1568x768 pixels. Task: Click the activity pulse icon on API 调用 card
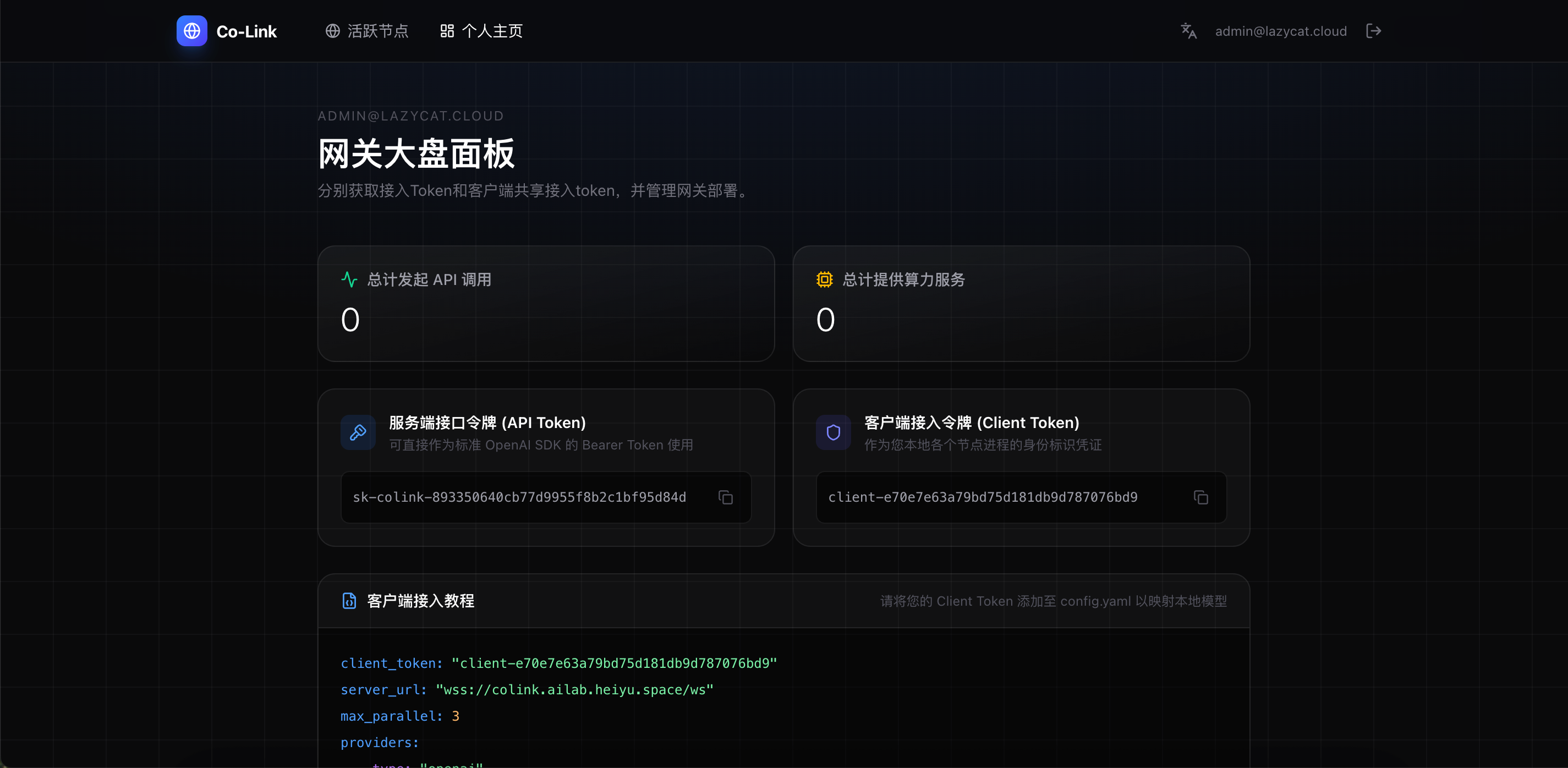point(349,279)
